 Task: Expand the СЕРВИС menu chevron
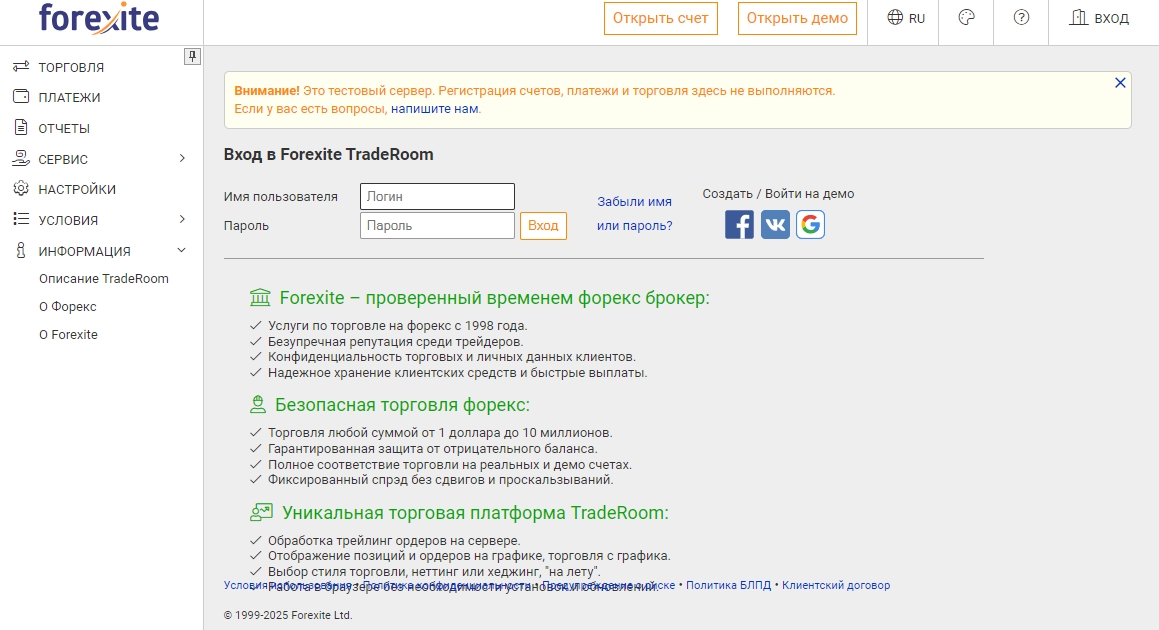pyautogui.click(x=183, y=158)
